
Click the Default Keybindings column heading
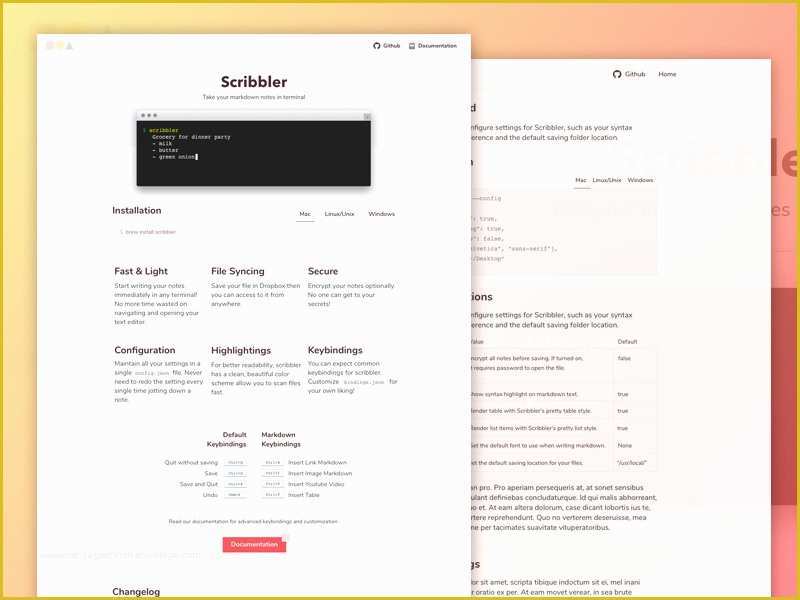pyautogui.click(x=227, y=439)
